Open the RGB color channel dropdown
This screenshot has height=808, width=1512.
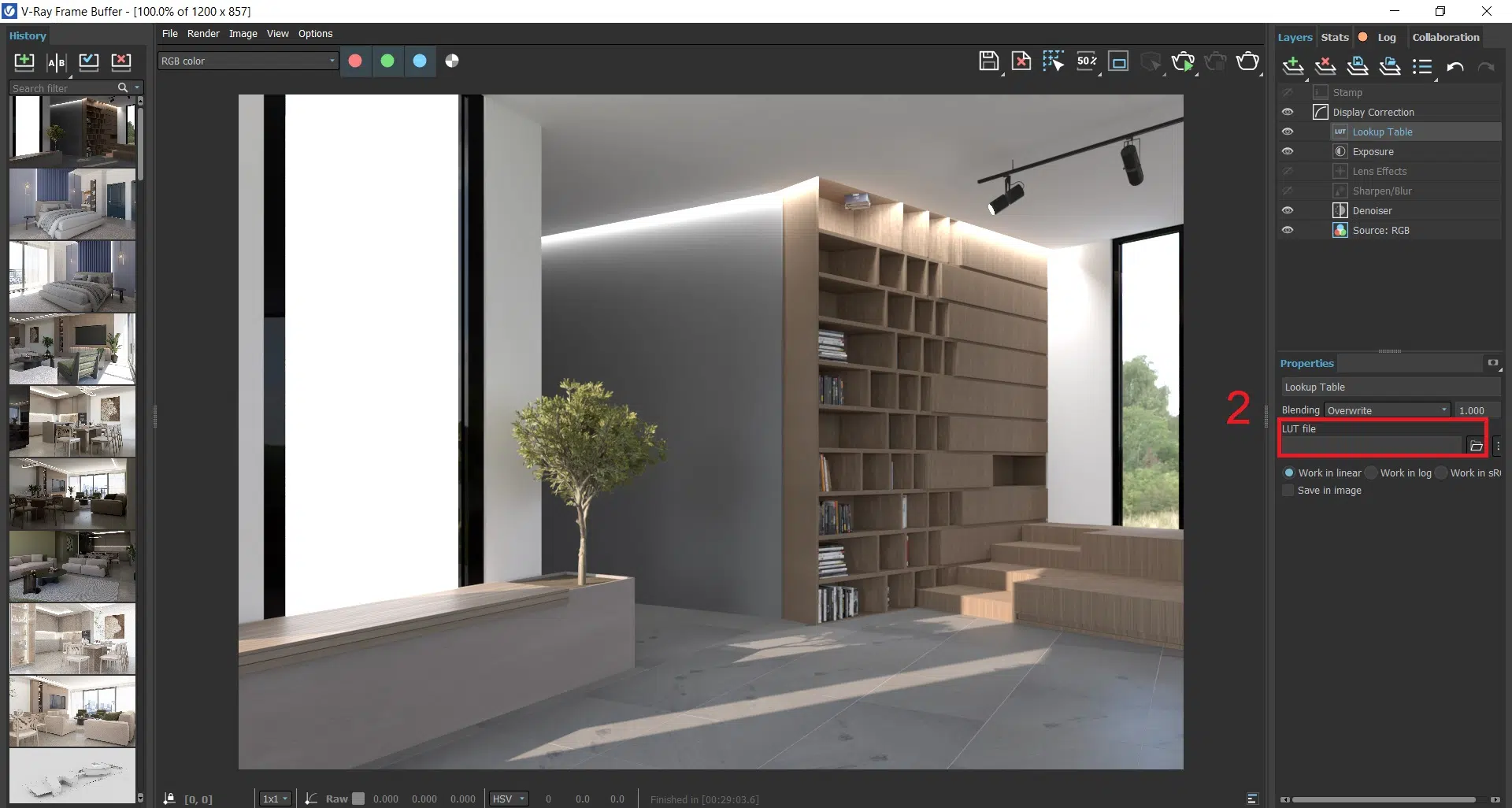click(248, 61)
